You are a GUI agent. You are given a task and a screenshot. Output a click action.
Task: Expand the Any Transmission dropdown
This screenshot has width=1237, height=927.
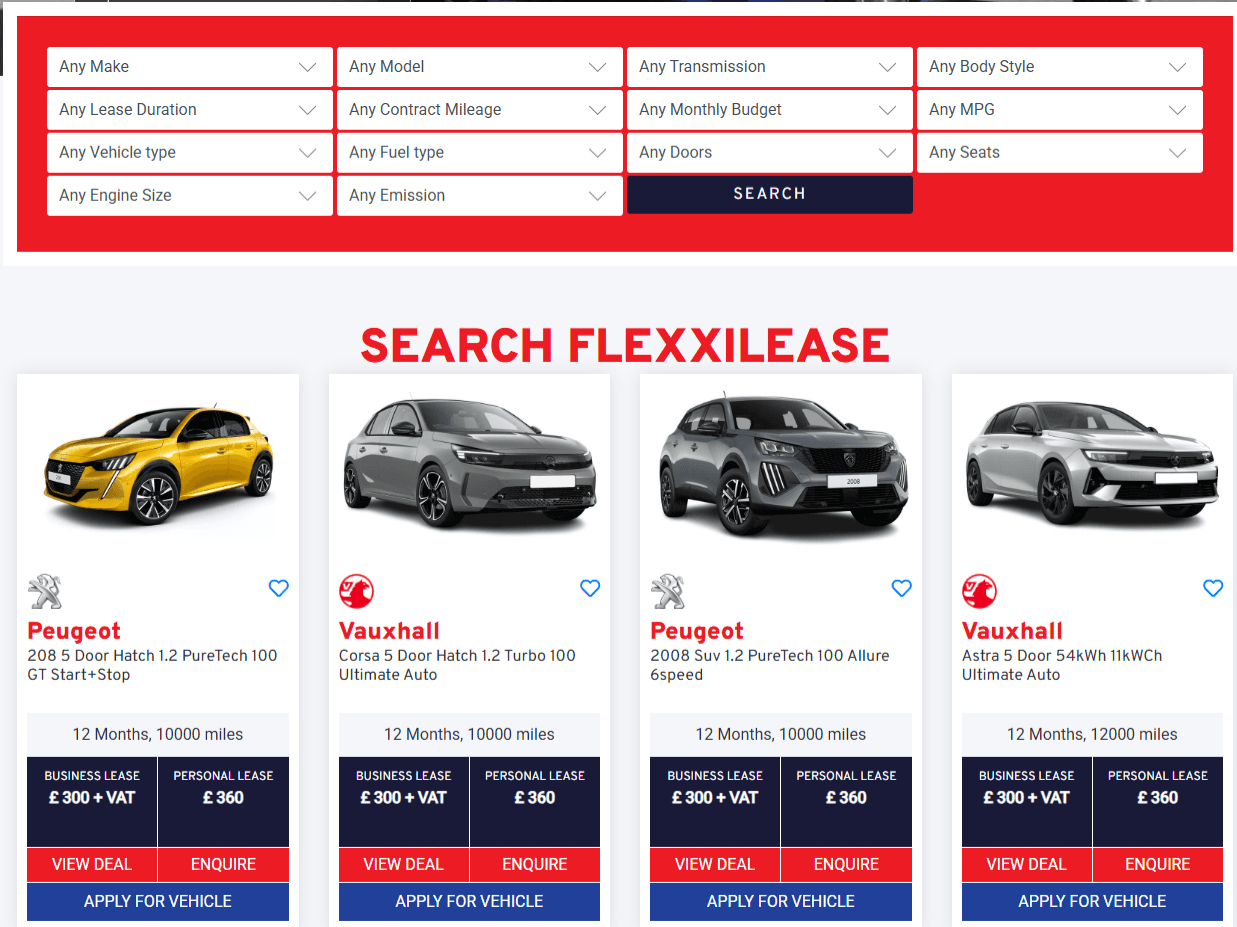click(x=769, y=67)
